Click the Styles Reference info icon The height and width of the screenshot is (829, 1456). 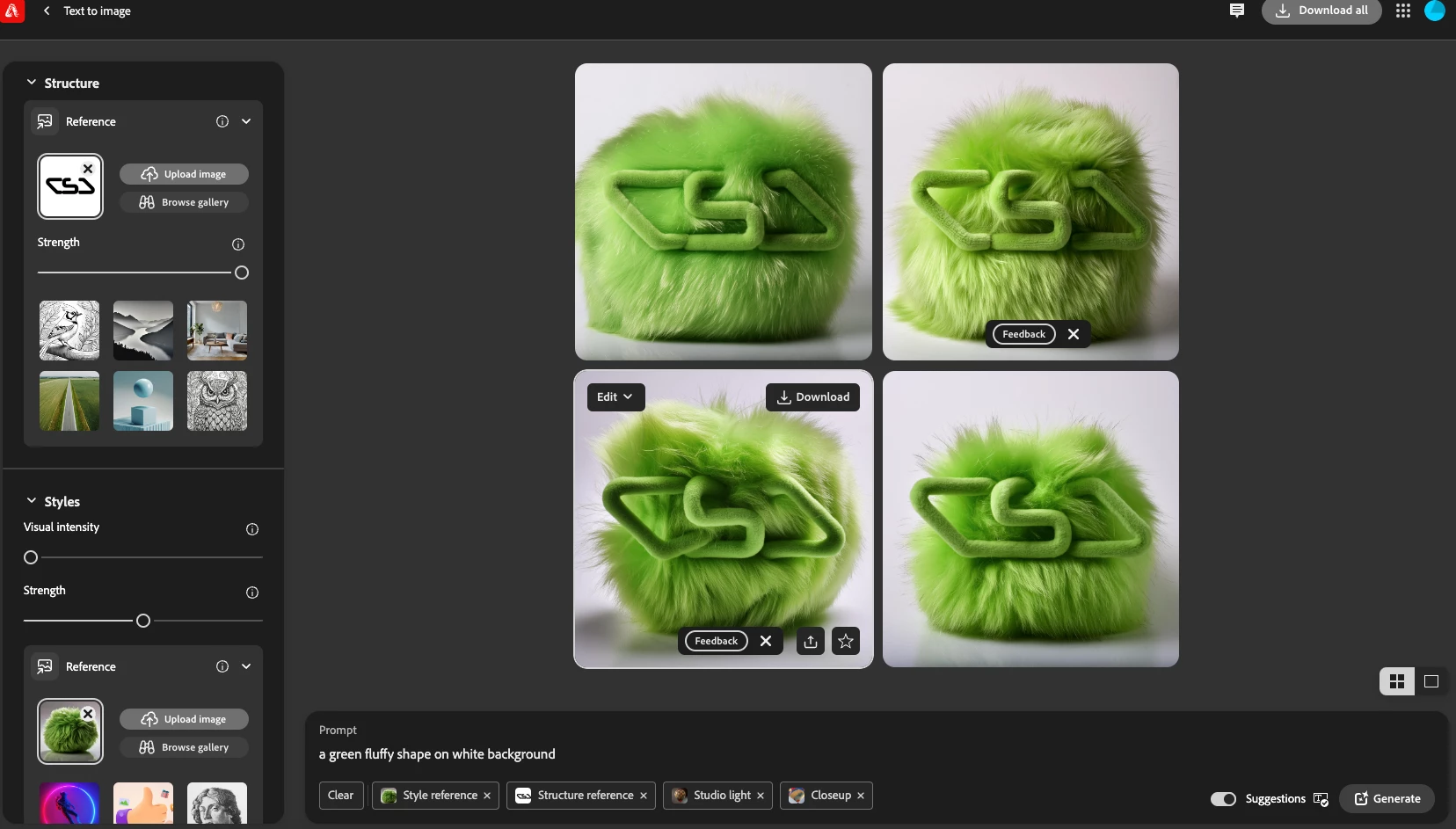tap(222, 666)
